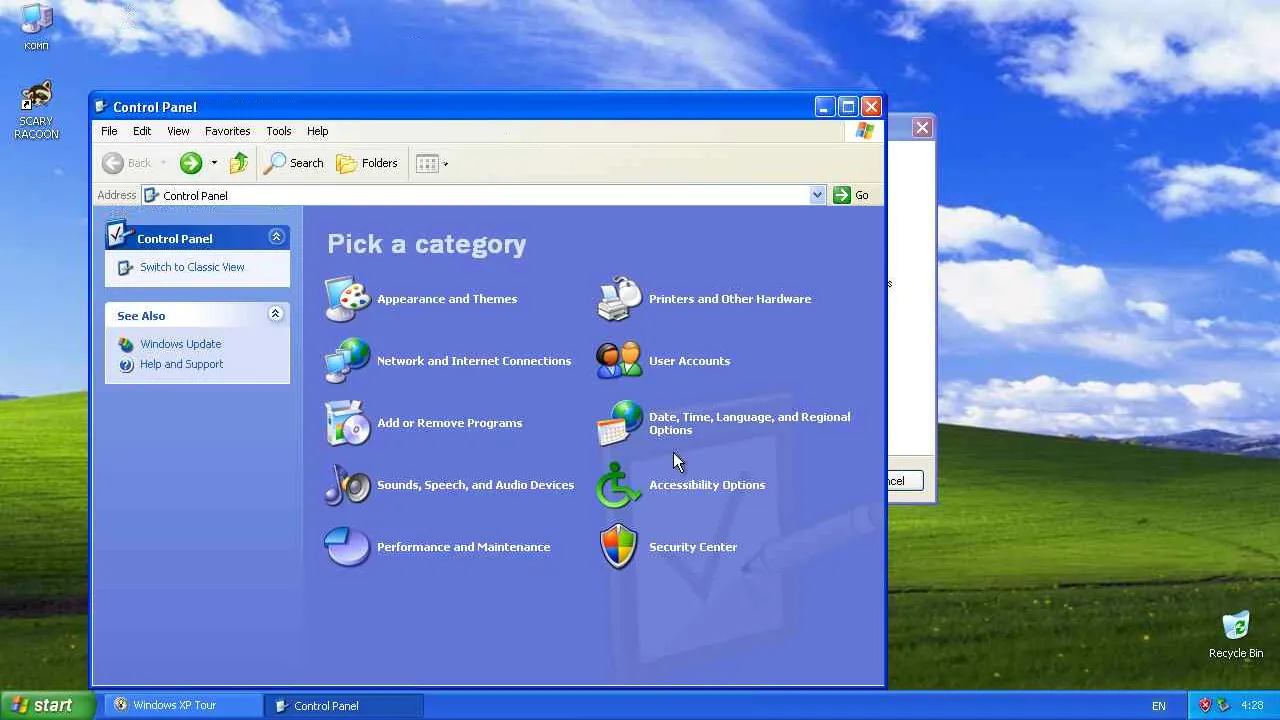Switch to Windows XP Tour taskbar button

click(x=185, y=705)
